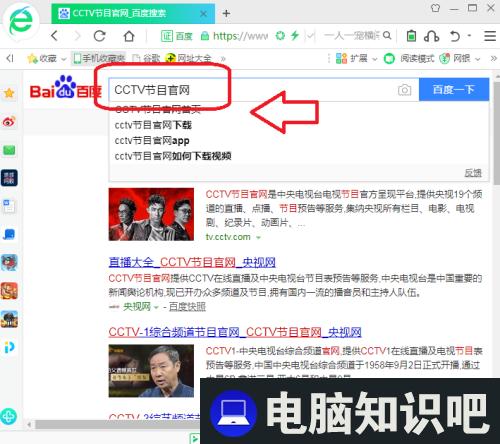
Task: Toggle reading mode (阅读模式)
Action: tap(409, 59)
